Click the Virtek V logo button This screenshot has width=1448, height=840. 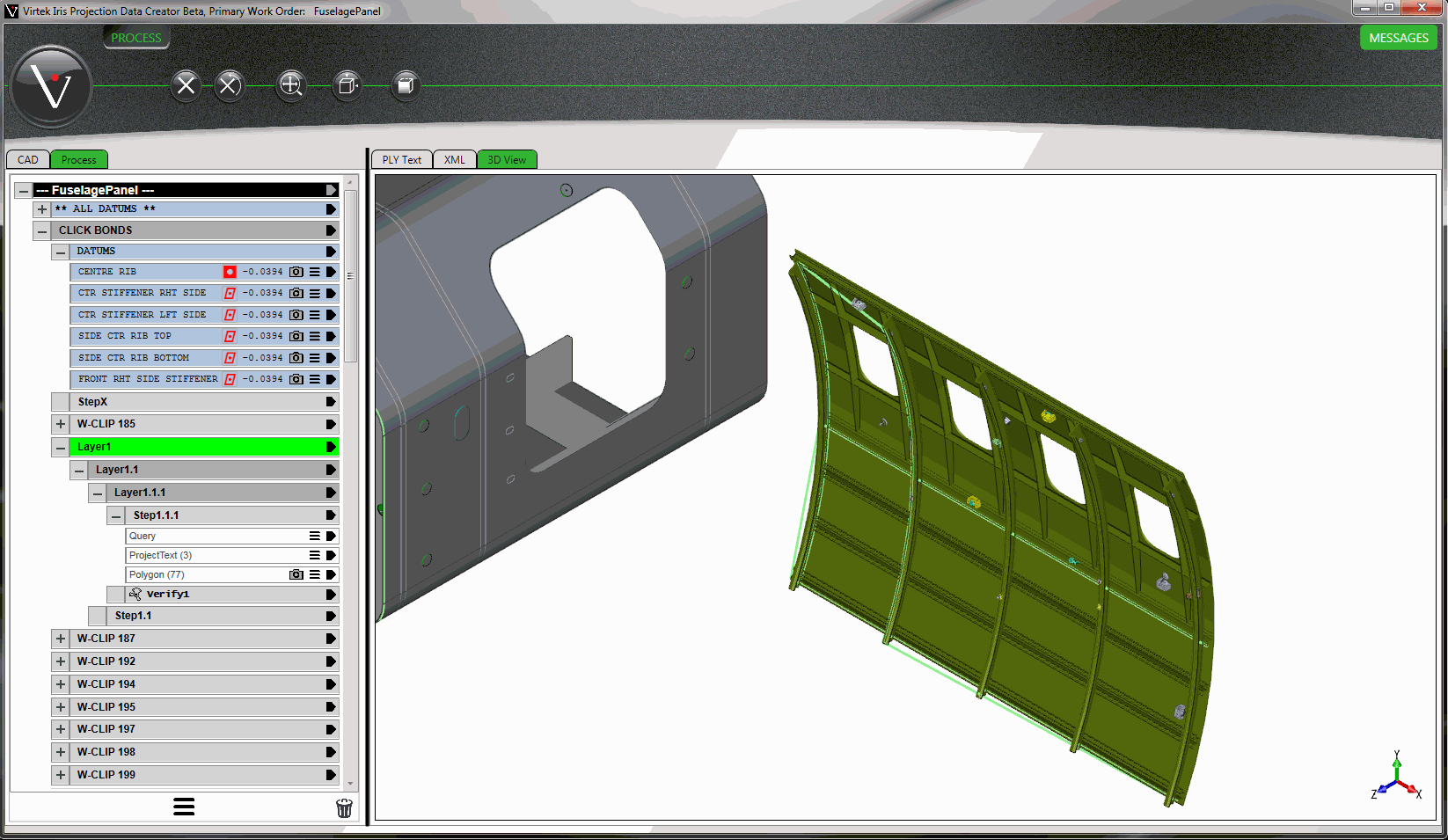coord(51,86)
